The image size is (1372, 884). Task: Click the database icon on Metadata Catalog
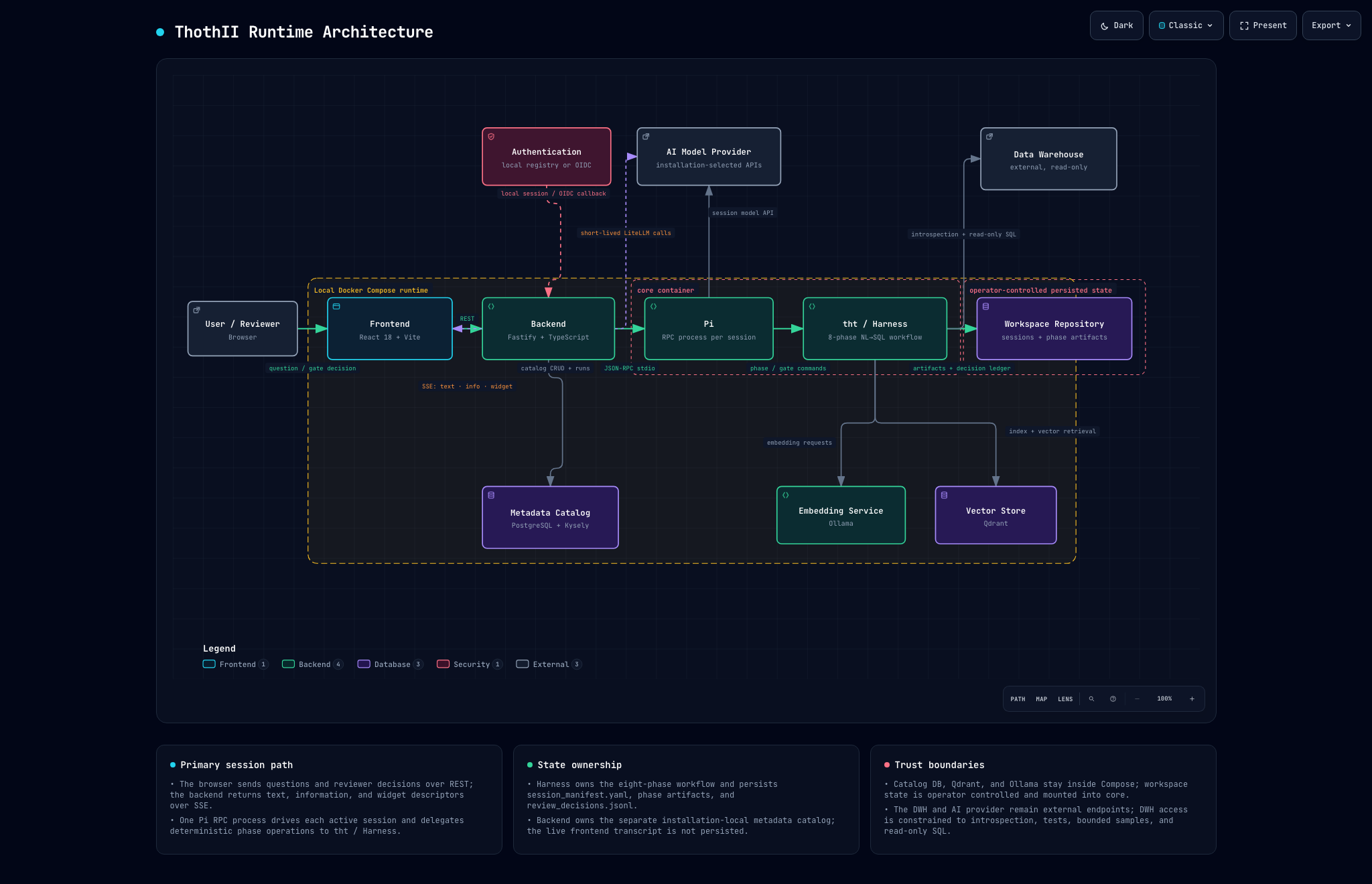click(x=491, y=495)
